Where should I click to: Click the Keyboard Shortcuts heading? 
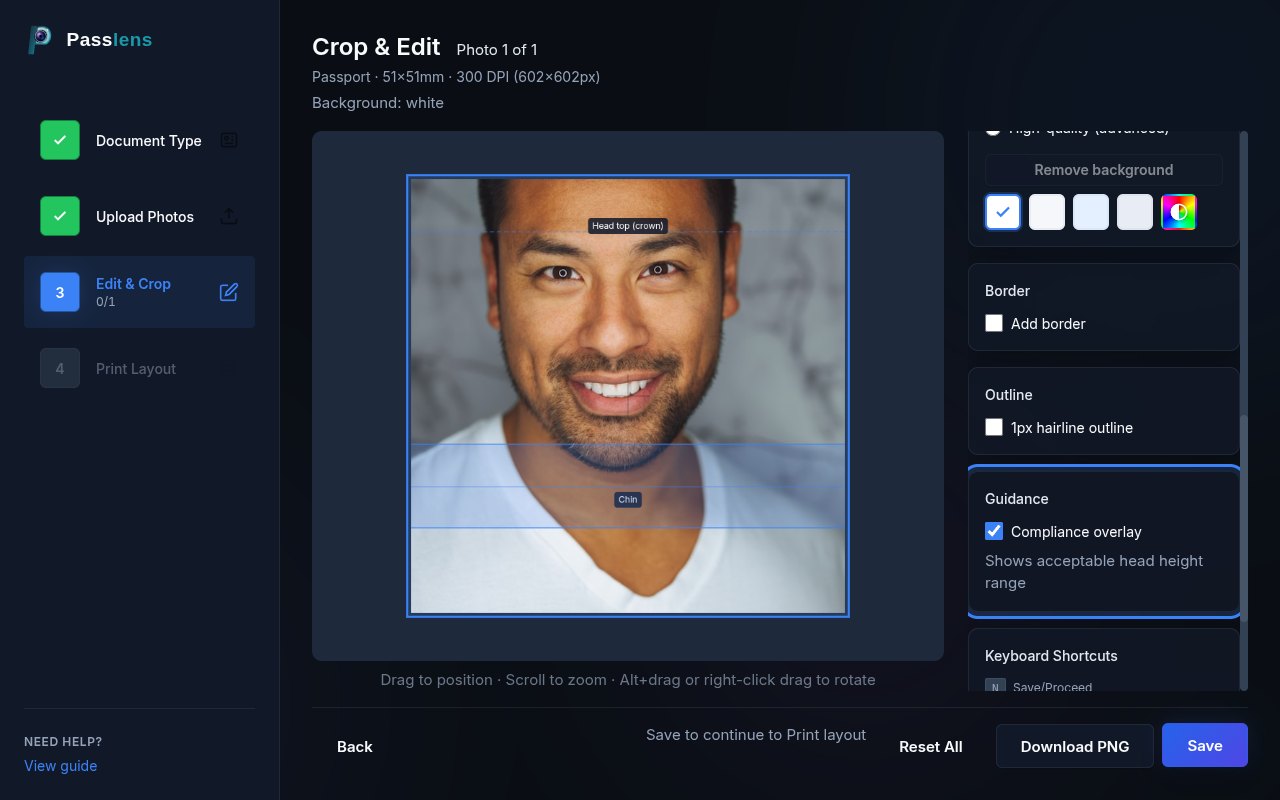pyautogui.click(x=1051, y=656)
